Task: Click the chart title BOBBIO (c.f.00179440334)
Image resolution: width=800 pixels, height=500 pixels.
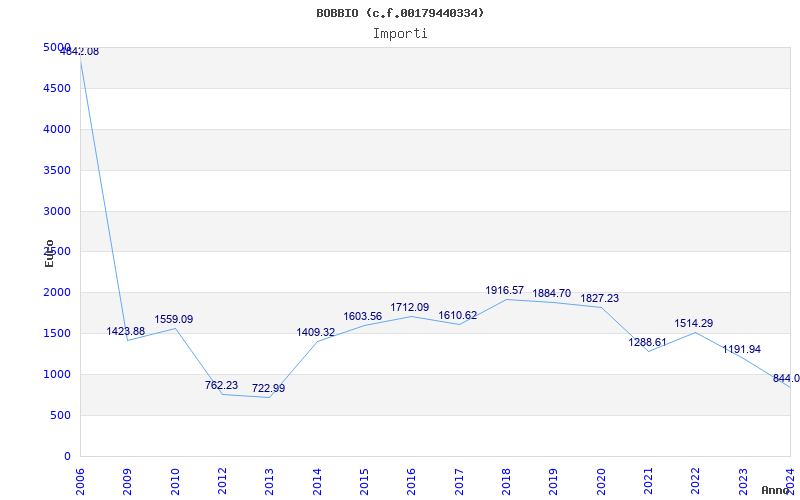Action: point(400,13)
